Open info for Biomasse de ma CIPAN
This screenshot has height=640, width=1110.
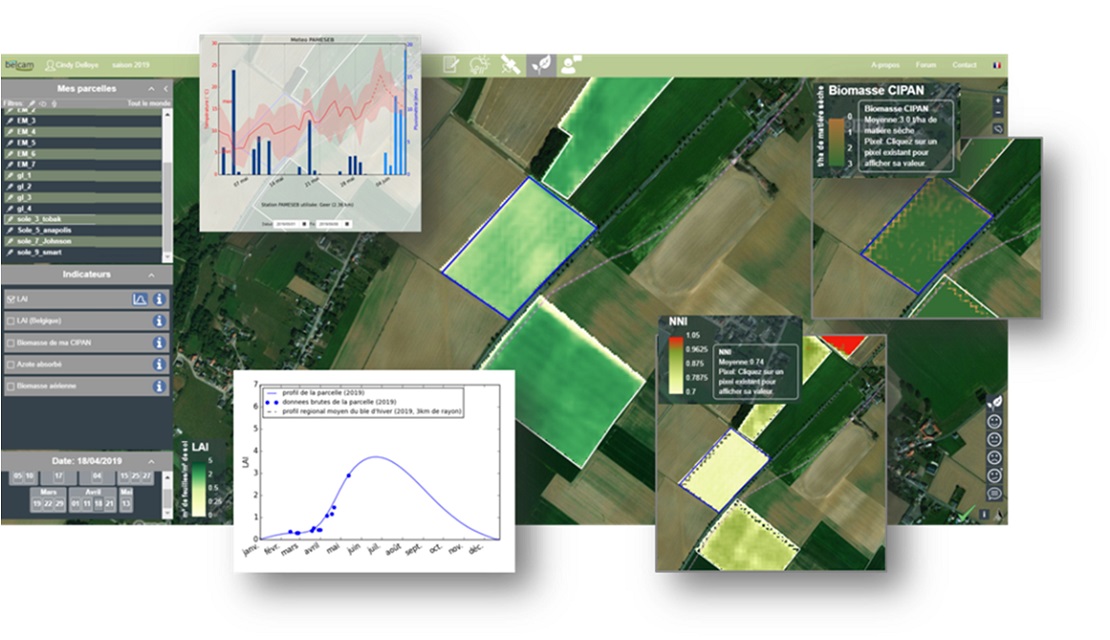point(159,343)
